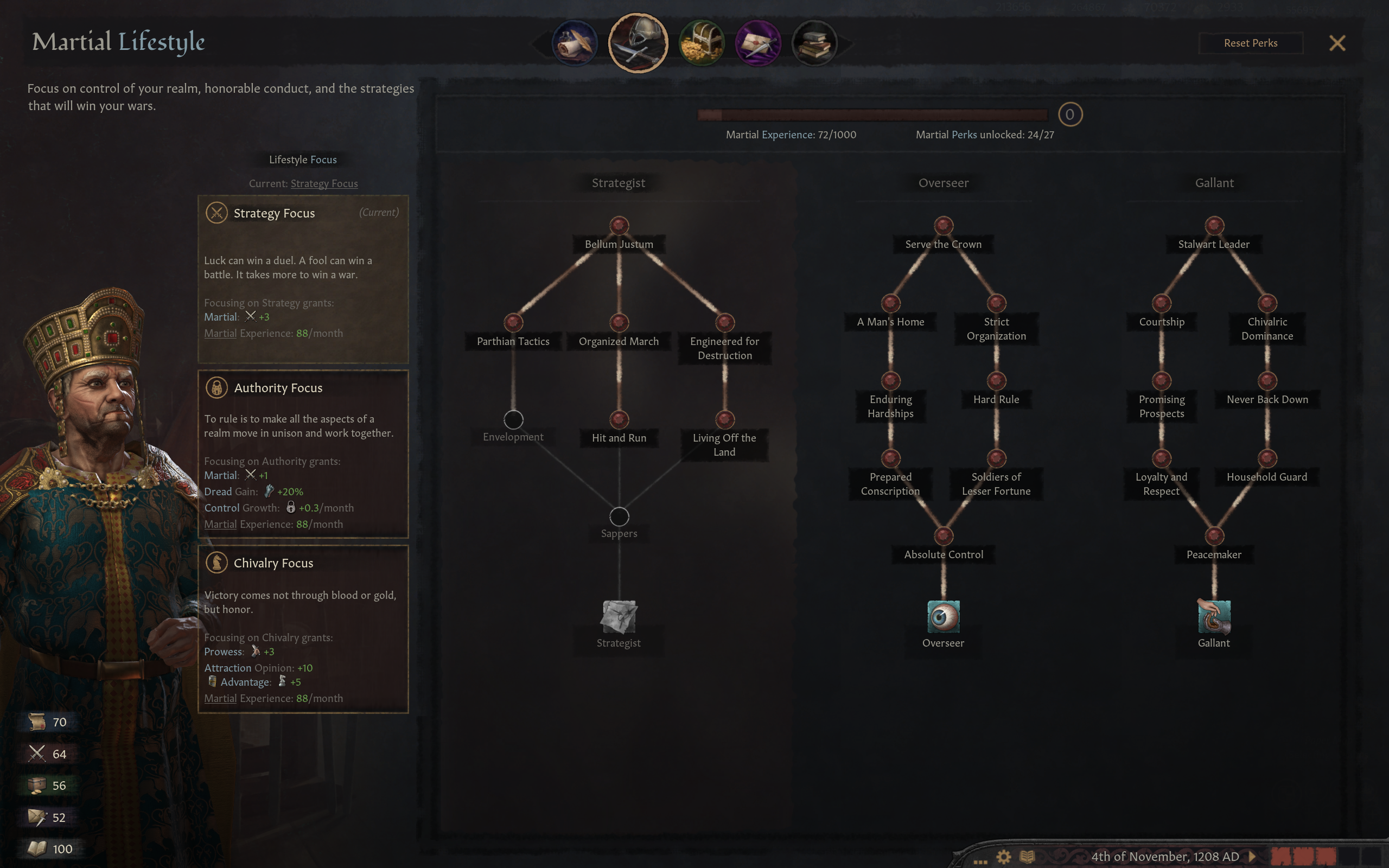Select the Gallant trait hand icon
1389x868 pixels.
1214,616
